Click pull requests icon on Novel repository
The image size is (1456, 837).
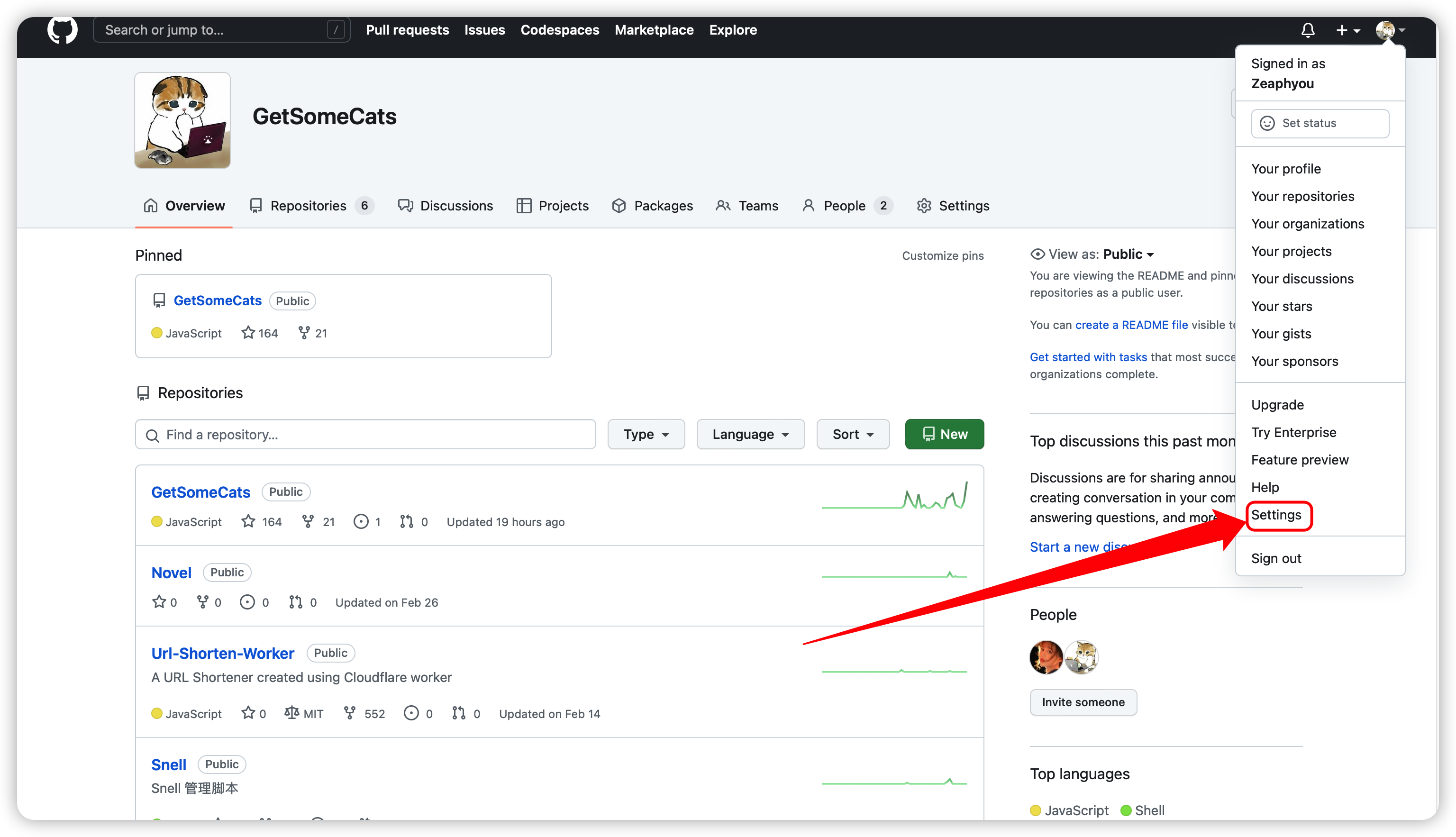point(295,602)
